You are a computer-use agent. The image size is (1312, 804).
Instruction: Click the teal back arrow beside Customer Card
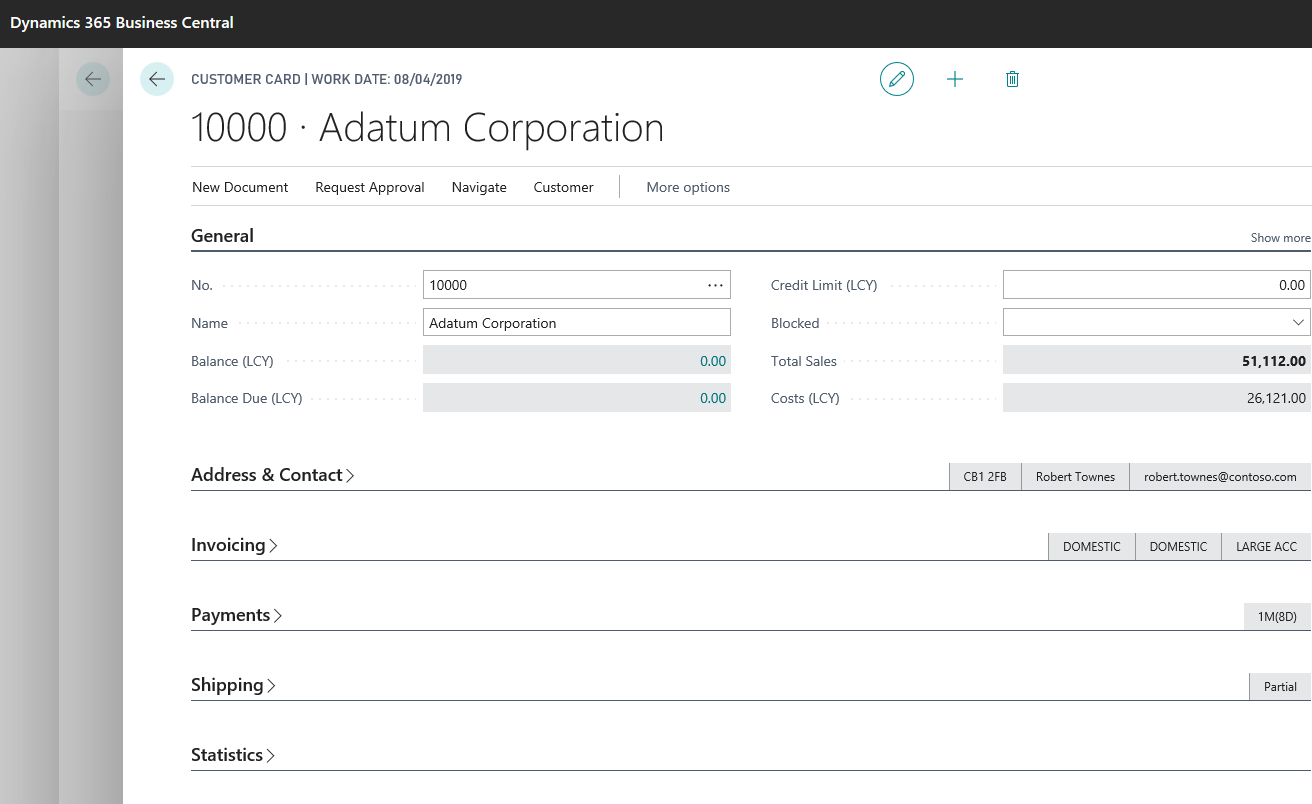(x=157, y=79)
